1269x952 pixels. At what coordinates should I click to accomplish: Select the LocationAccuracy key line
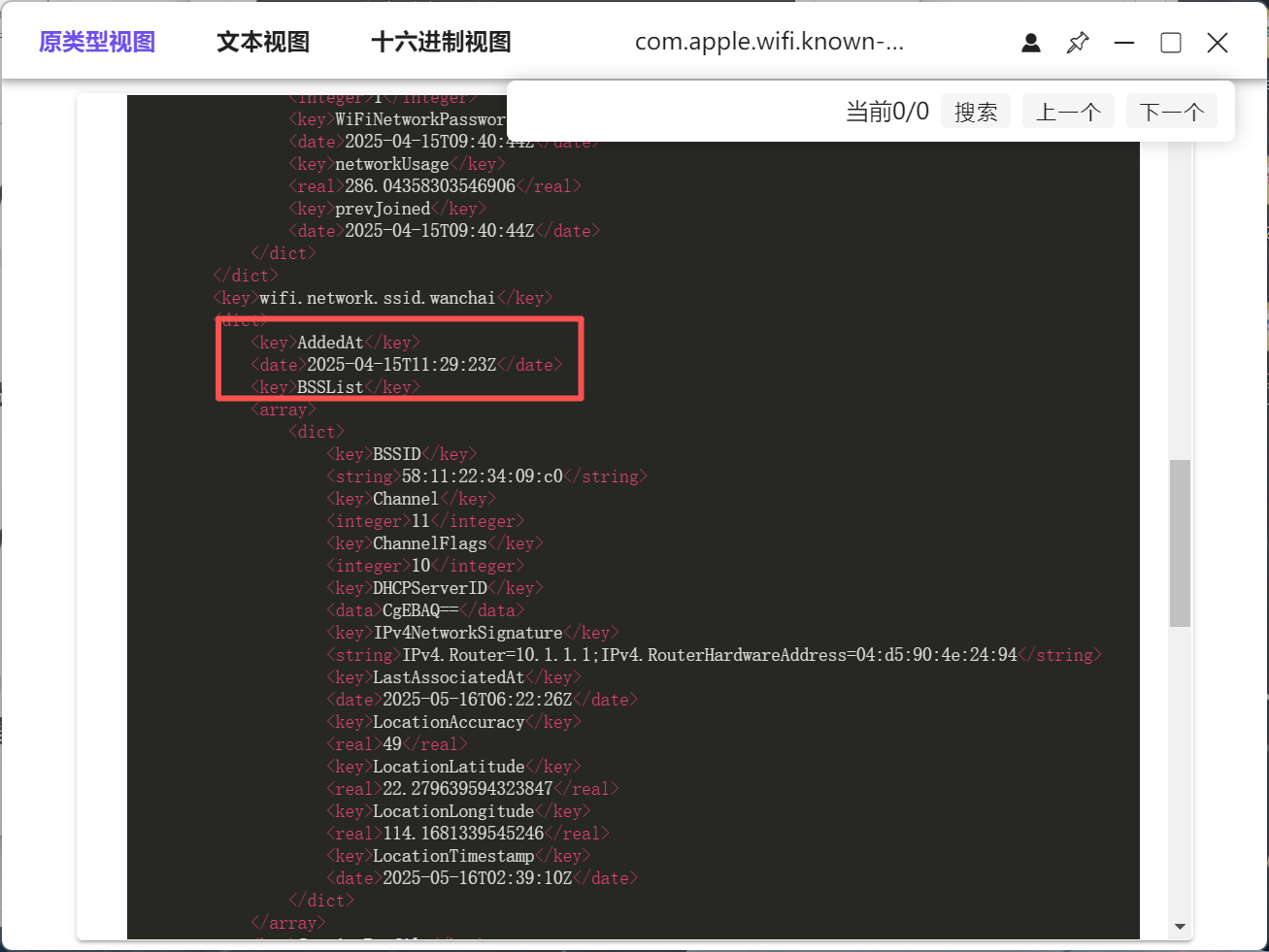tap(453, 722)
